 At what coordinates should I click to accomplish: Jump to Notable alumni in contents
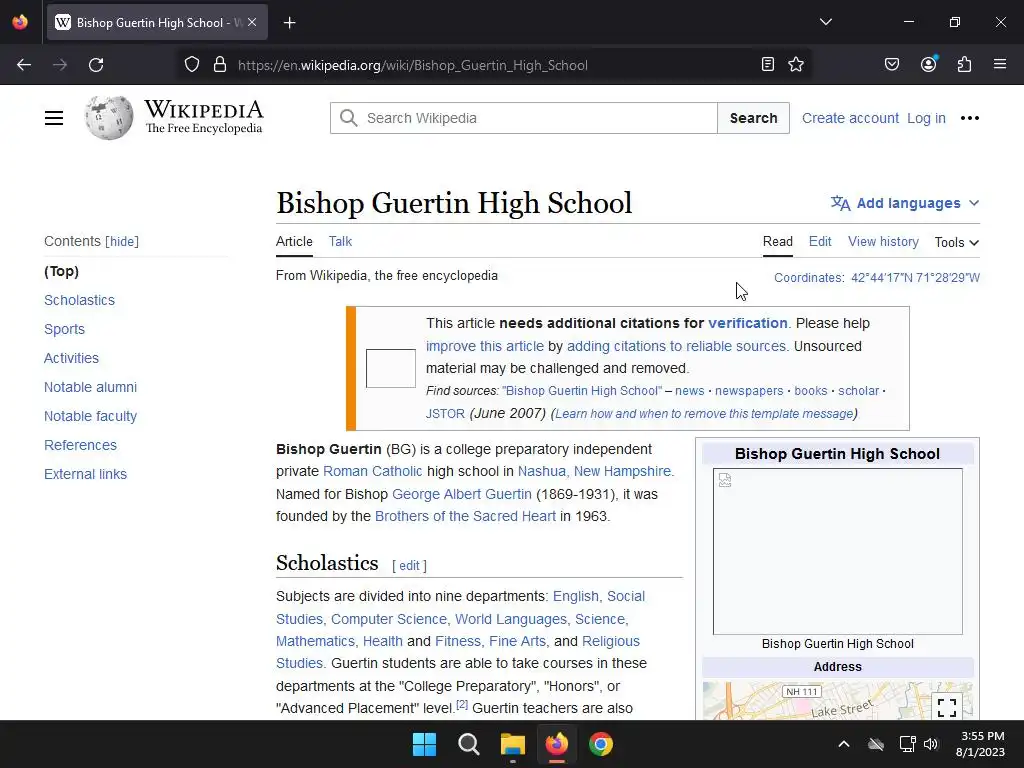[90, 387]
